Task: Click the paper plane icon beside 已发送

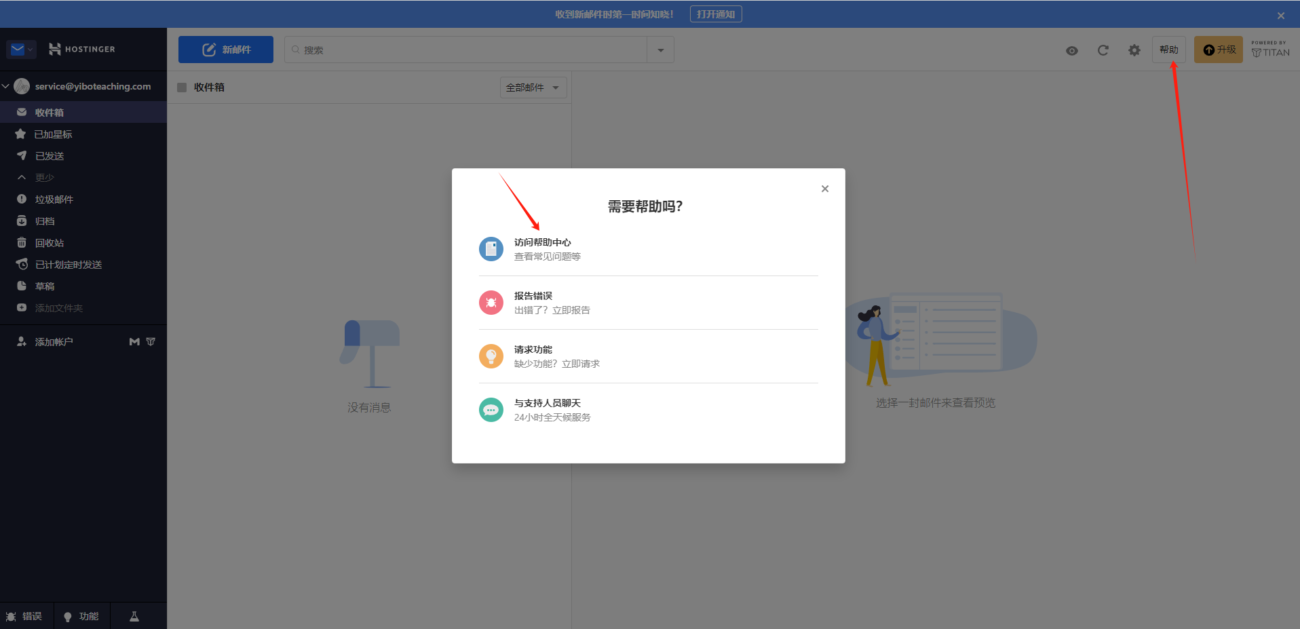Action: [x=21, y=156]
